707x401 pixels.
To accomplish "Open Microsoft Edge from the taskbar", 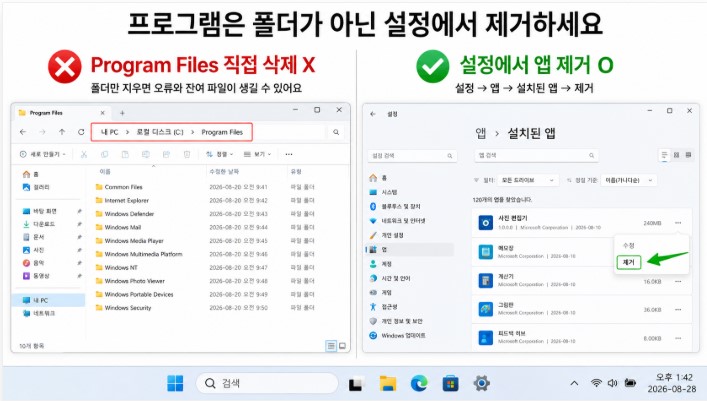I will pos(419,383).
